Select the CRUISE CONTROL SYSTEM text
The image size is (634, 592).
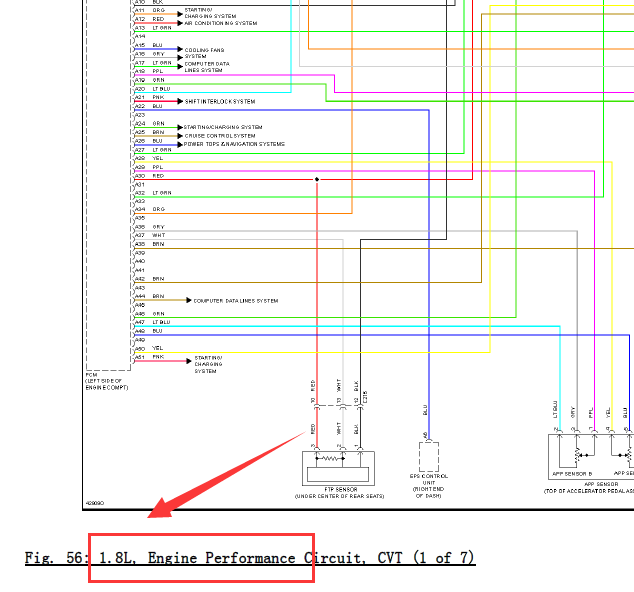coord(220,136)
